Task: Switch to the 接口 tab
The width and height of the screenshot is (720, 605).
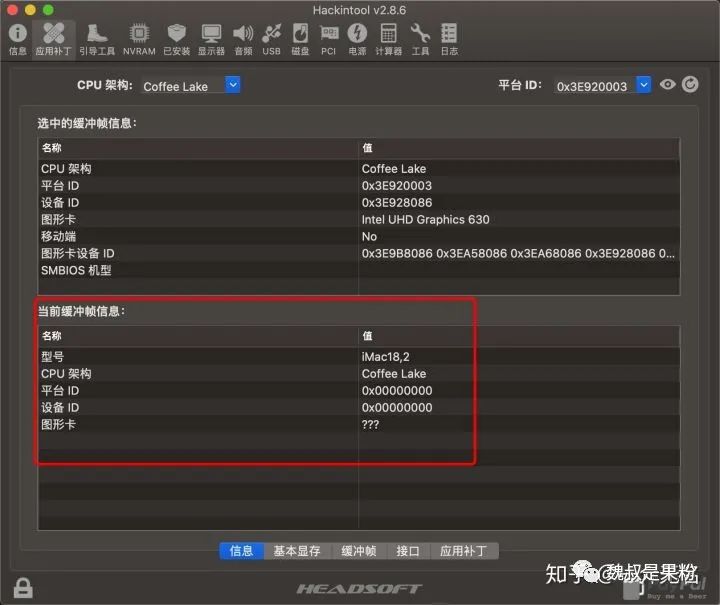Action: pyautogui.click(x=408, y=551)
